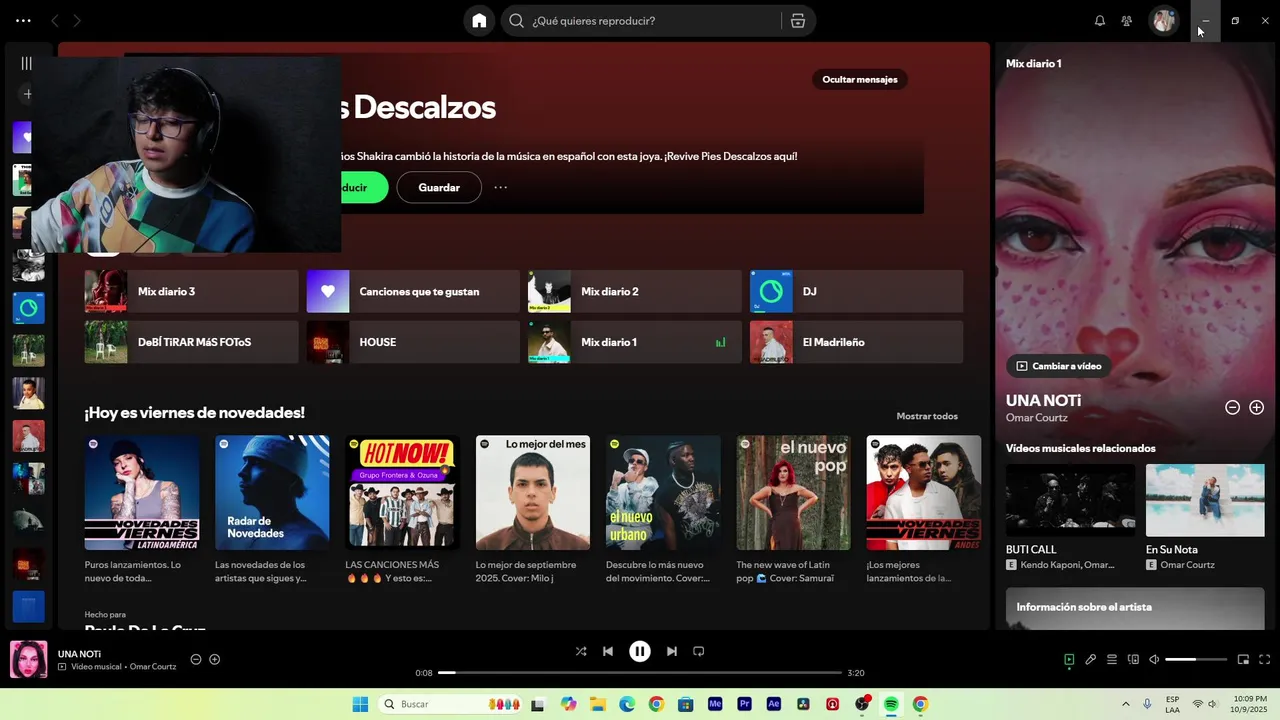Open En Su Nota related video

click(1204, 517)
